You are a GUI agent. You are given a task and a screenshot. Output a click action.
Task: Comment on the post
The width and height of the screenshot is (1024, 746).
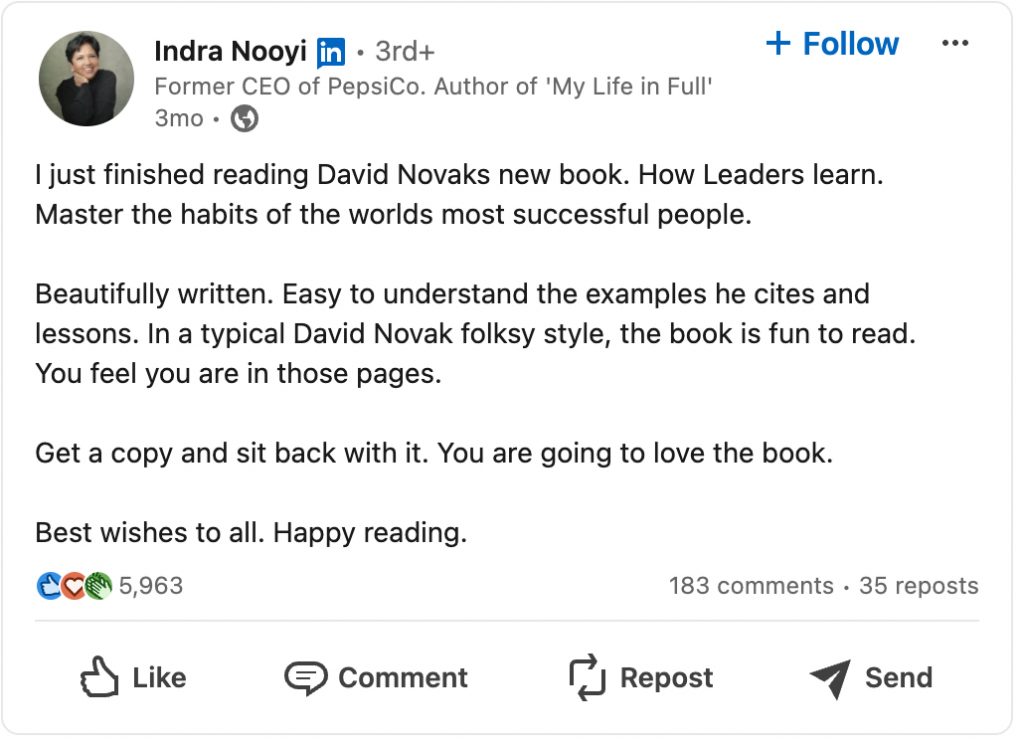(x=376, y=678)
